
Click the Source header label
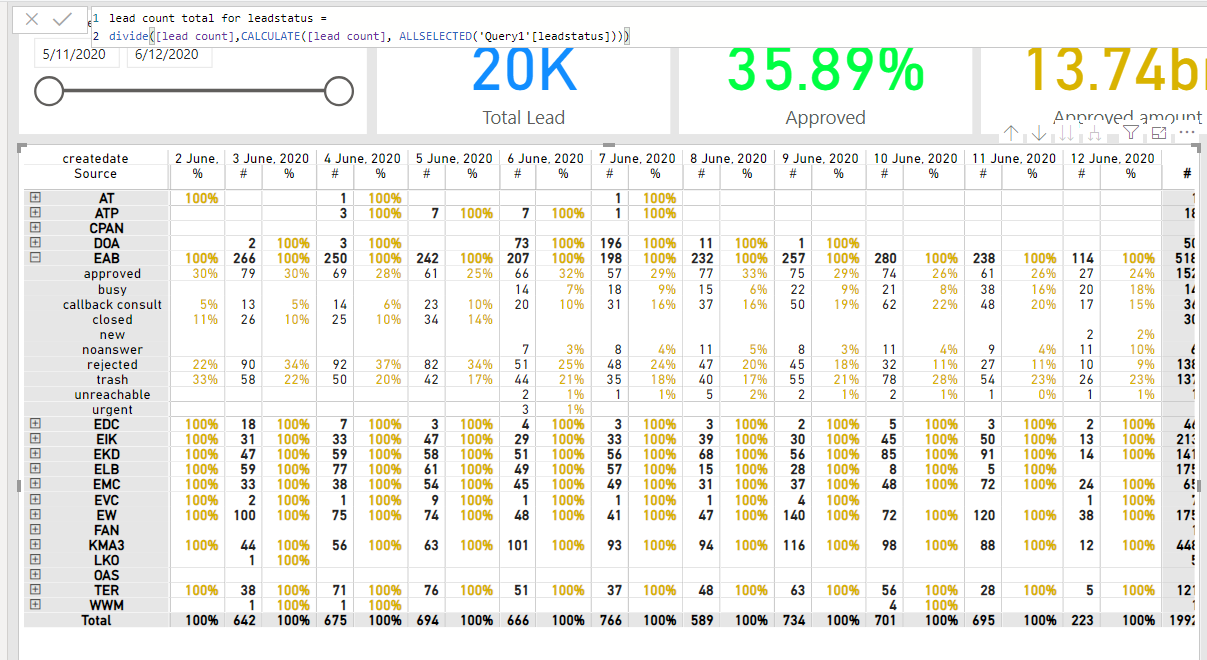96,173
